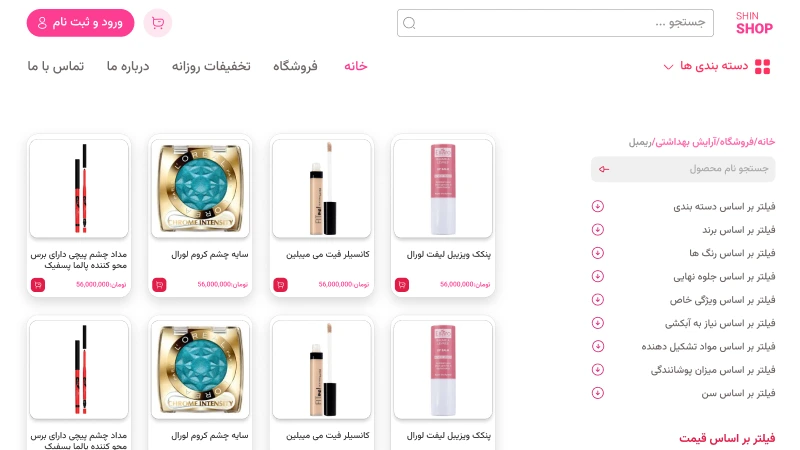
Task: Open first-row پنکک ویزیبل لیفت لورال image
Action: coord(443,188)
